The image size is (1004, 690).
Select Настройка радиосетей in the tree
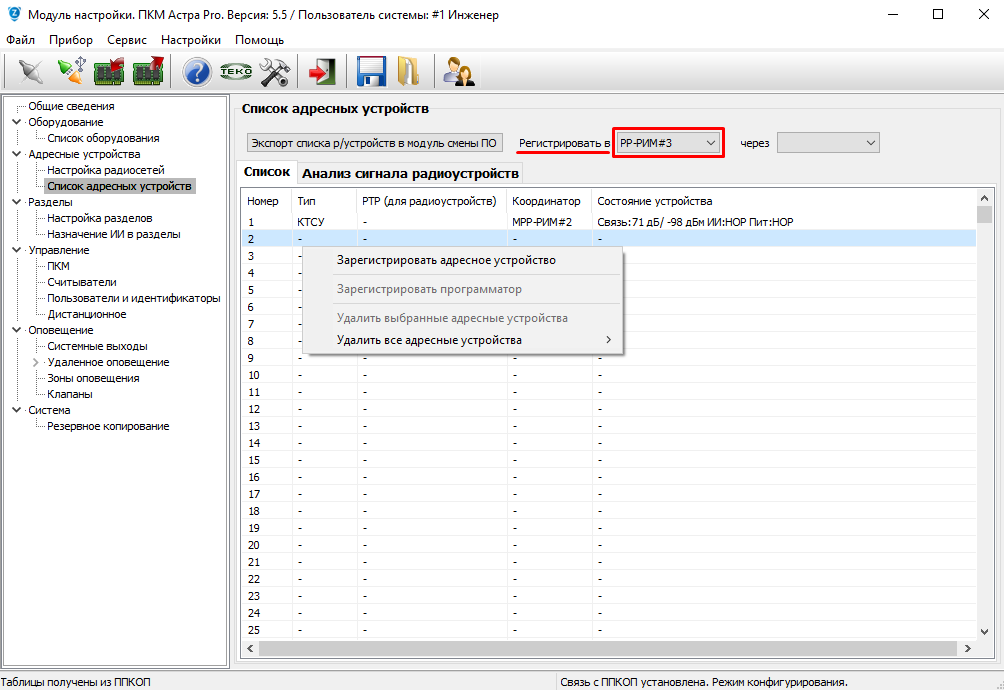106,170
